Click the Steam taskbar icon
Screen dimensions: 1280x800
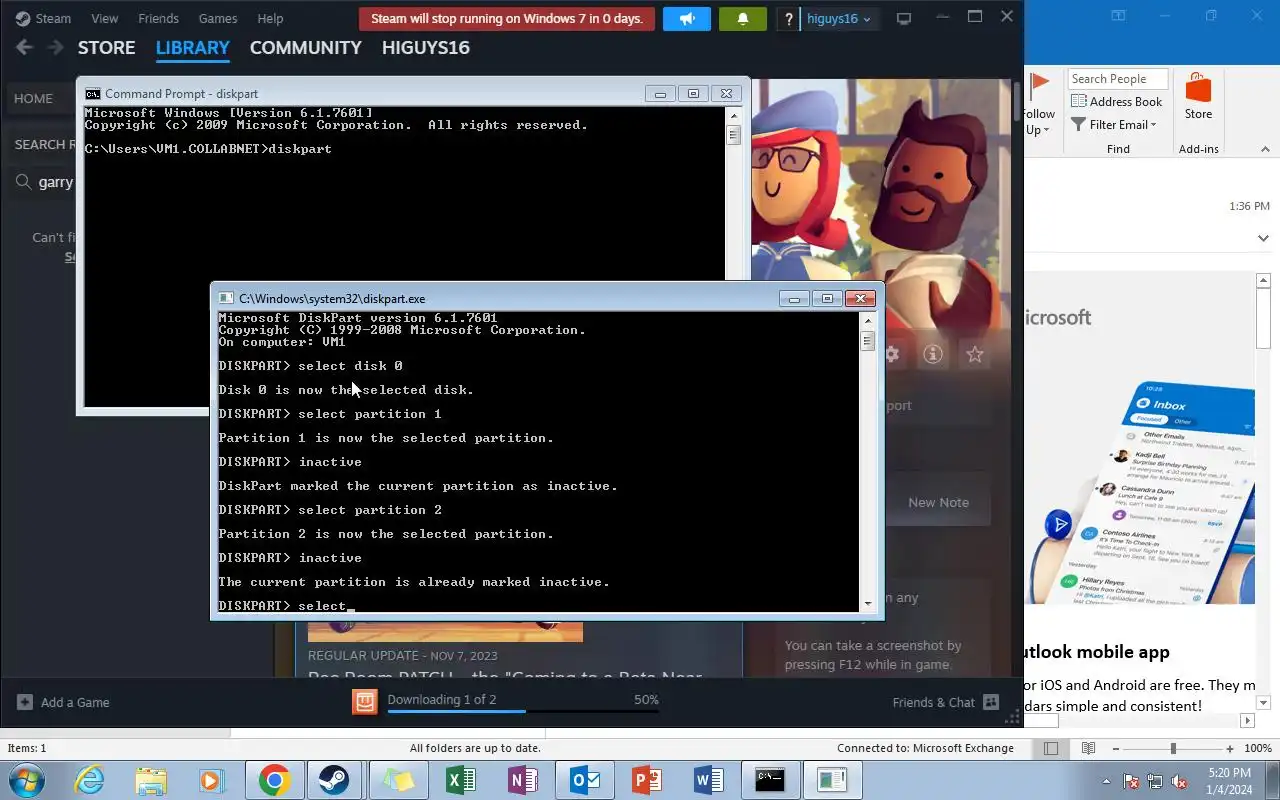point(334,780)
